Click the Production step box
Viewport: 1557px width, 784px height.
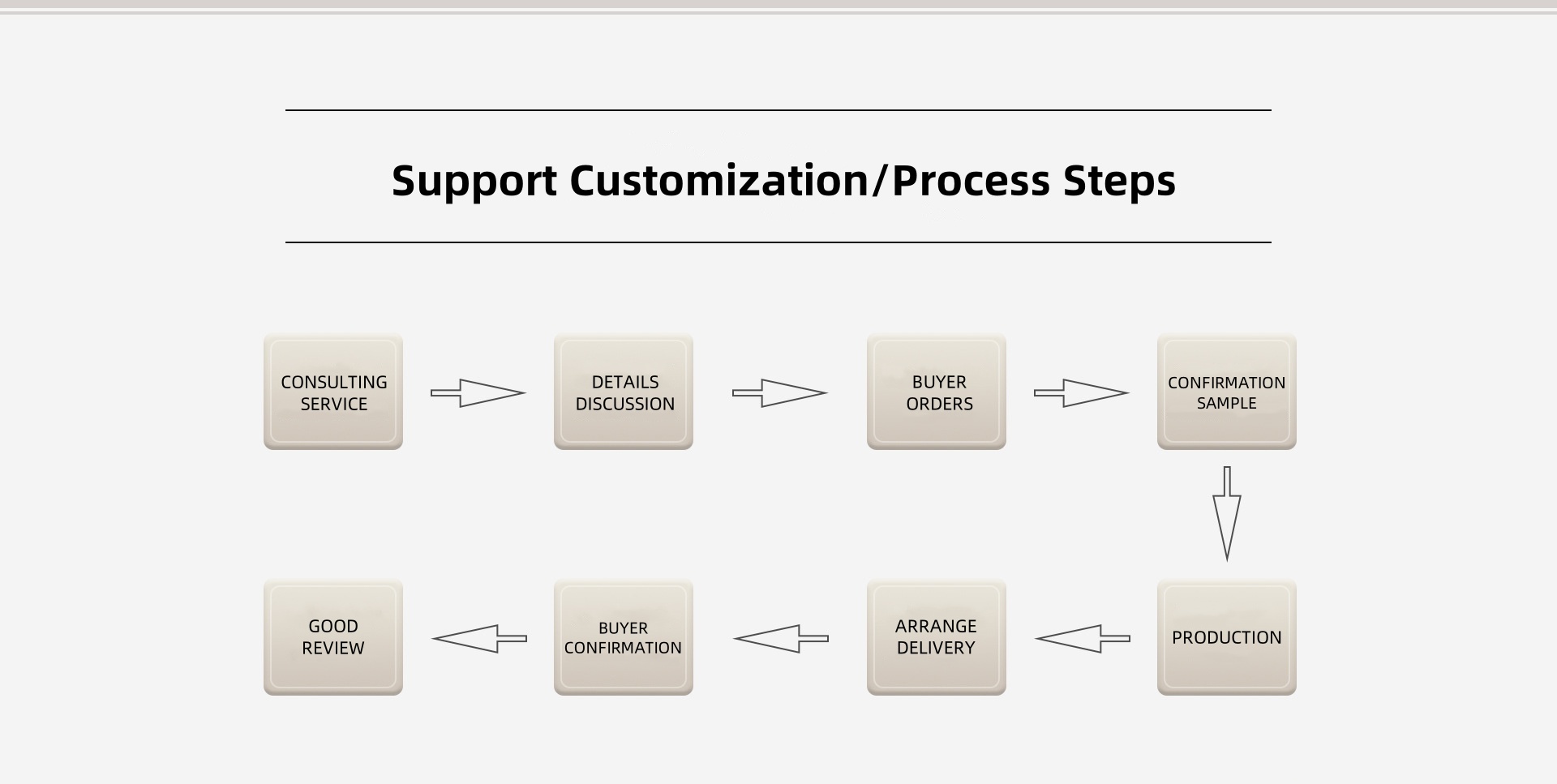pos(1226,637)
